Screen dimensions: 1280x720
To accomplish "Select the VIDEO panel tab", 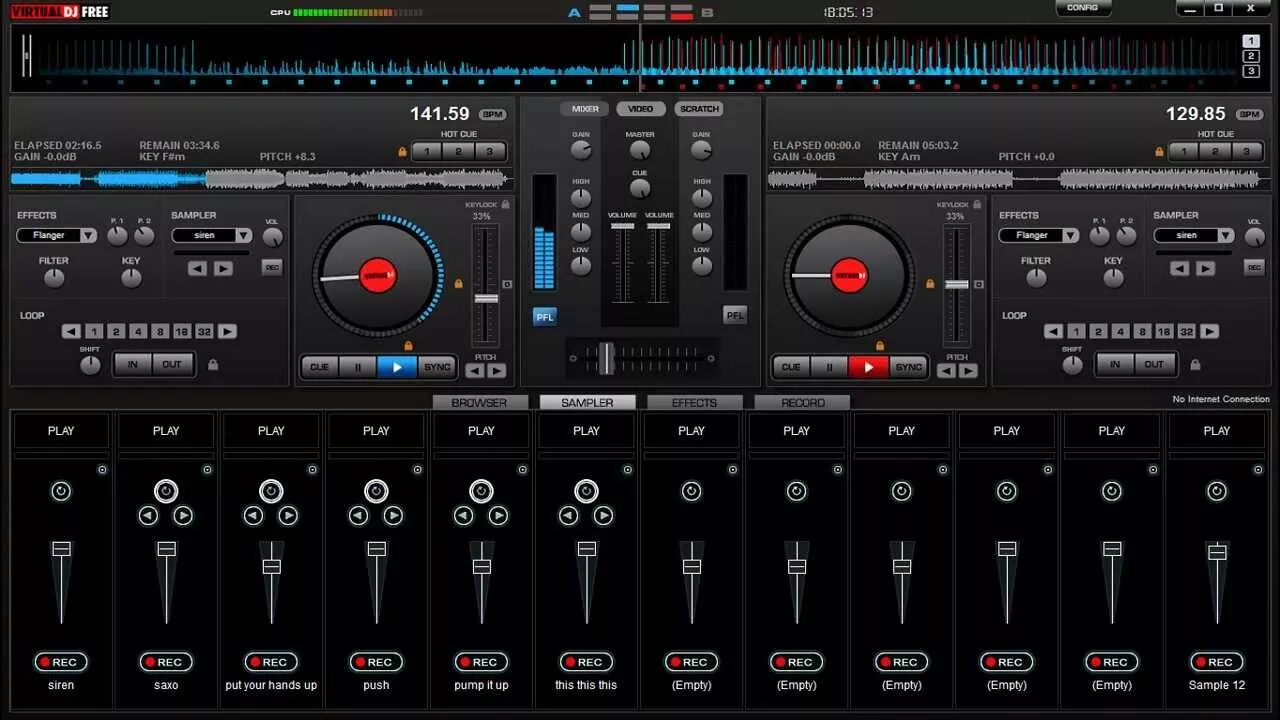I will coord(640,109).
